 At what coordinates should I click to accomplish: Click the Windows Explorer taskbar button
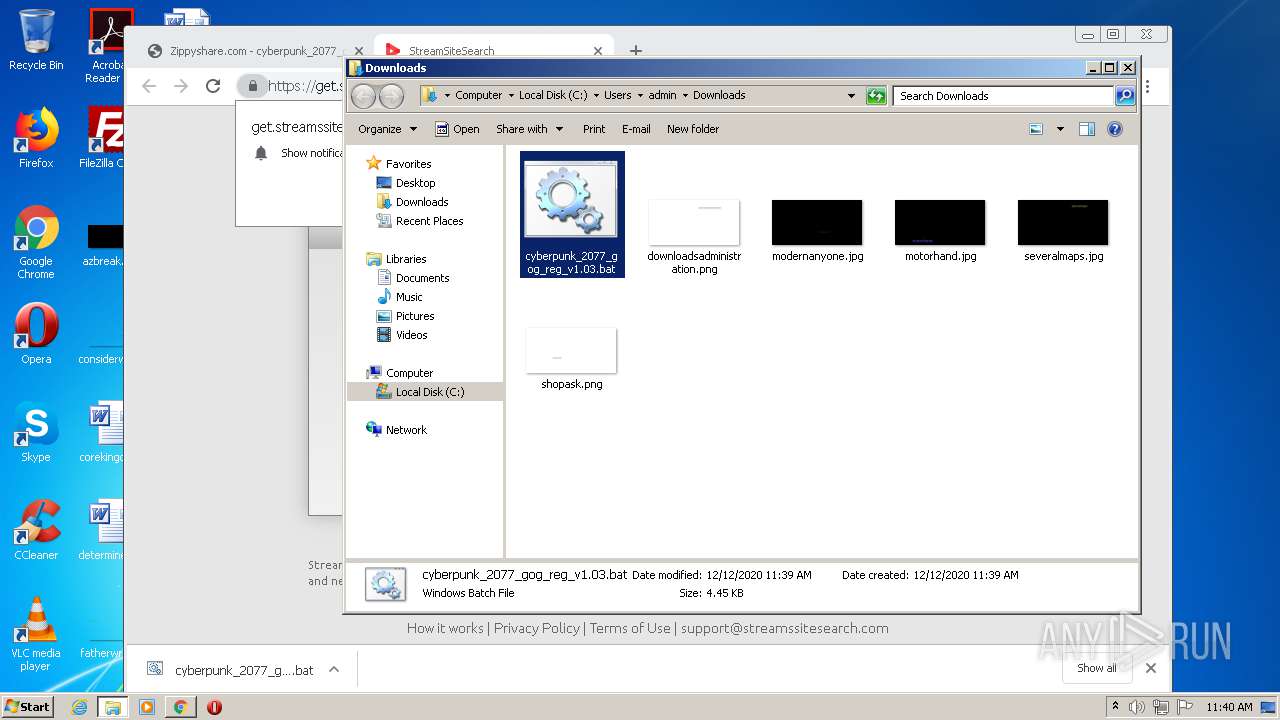coord(113,707)
